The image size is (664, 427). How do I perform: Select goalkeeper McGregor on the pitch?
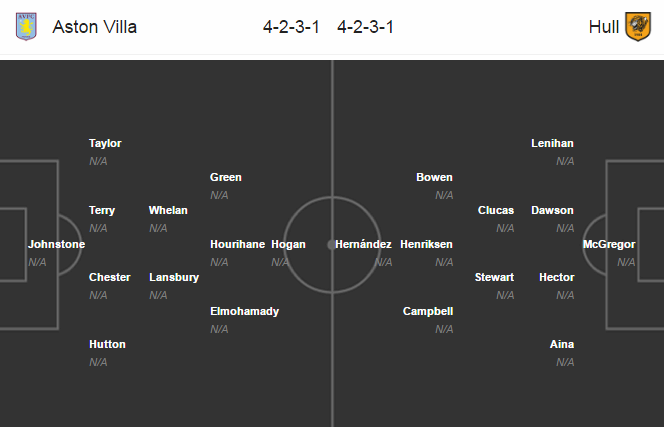tap(609, 244)
